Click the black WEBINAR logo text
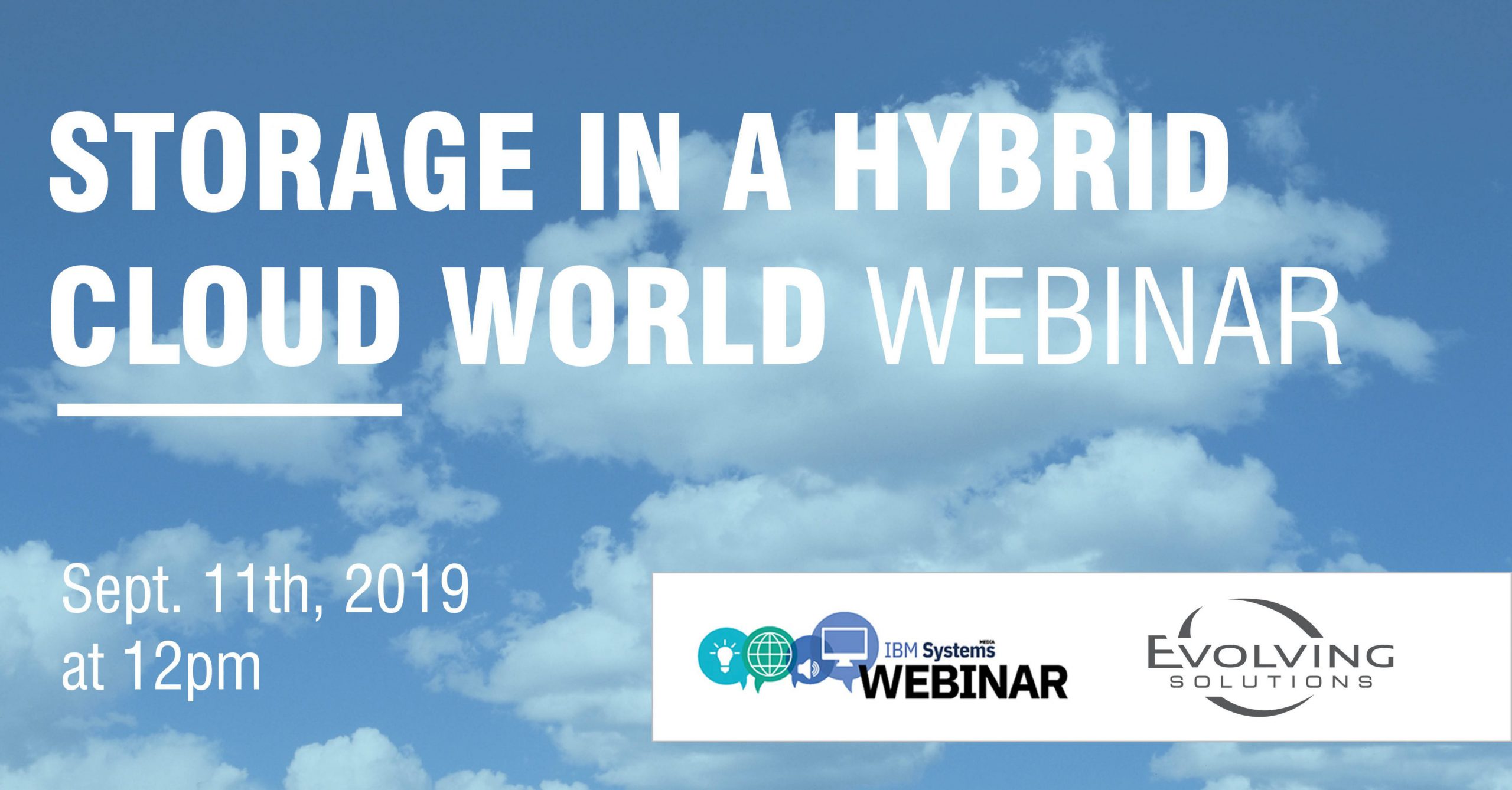 coord(963,683)
